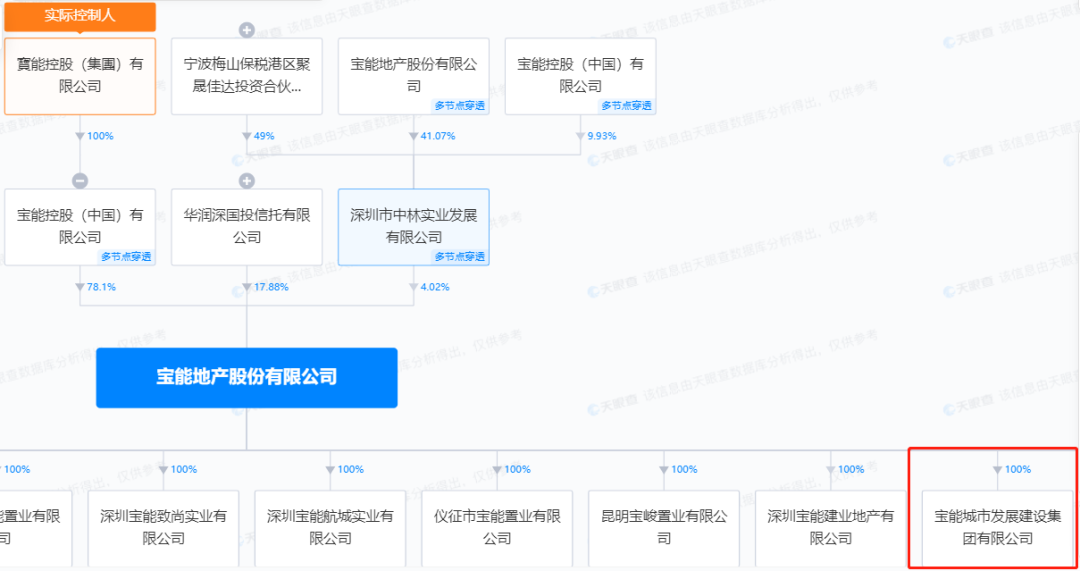Screen dimensions: 1080x571
Task: Click the 78.1% shareholding label
Action: (x=101, y=287)
